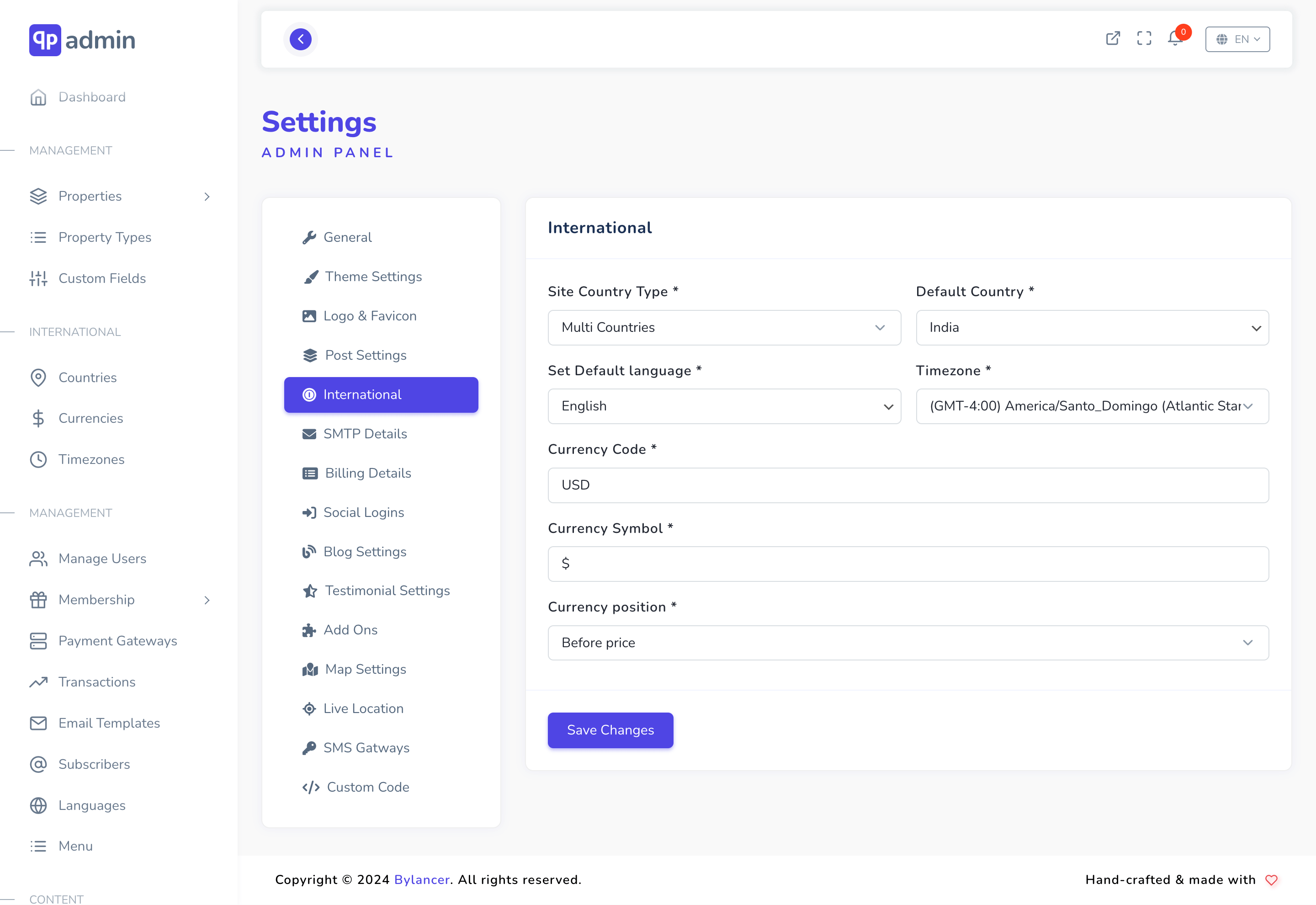The height and width of the screenshot is (905, 1316).
Task: Click the Currency Symbol input field
Action: (x=908, y=564)
